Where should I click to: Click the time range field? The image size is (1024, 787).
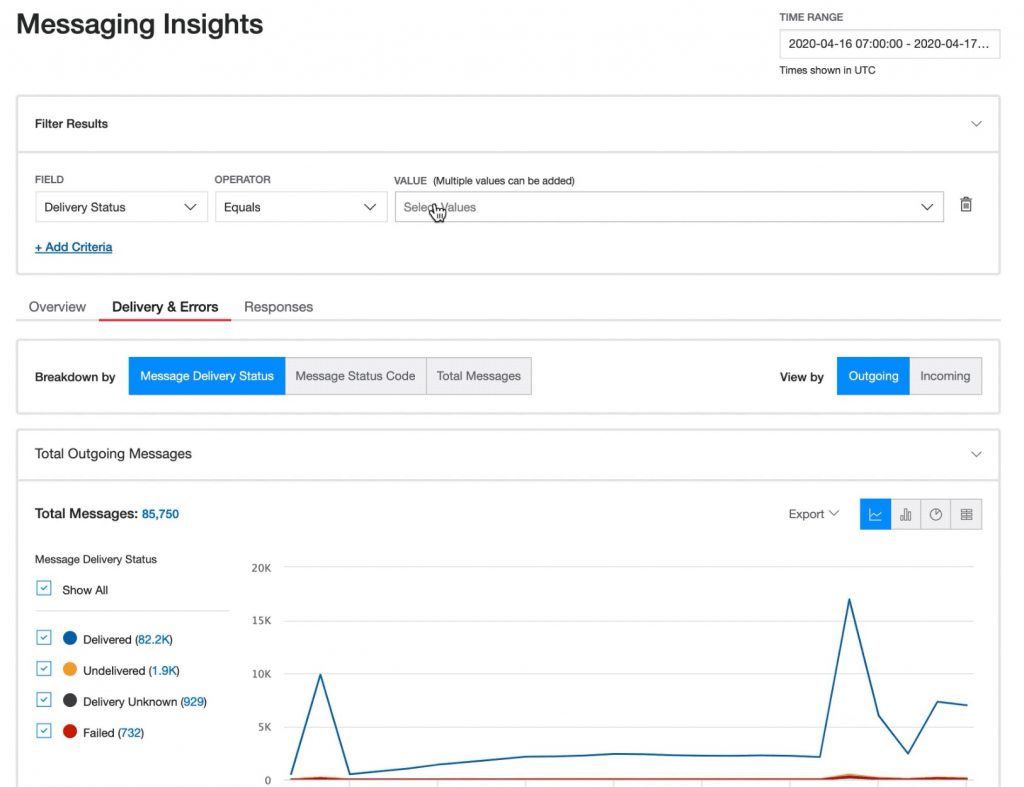tap(889, 44)
